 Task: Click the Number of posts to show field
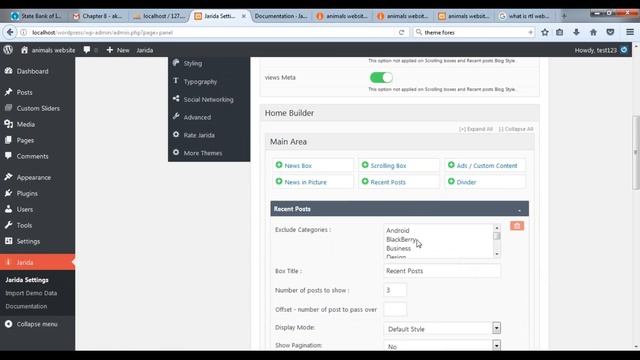[395, 290]
